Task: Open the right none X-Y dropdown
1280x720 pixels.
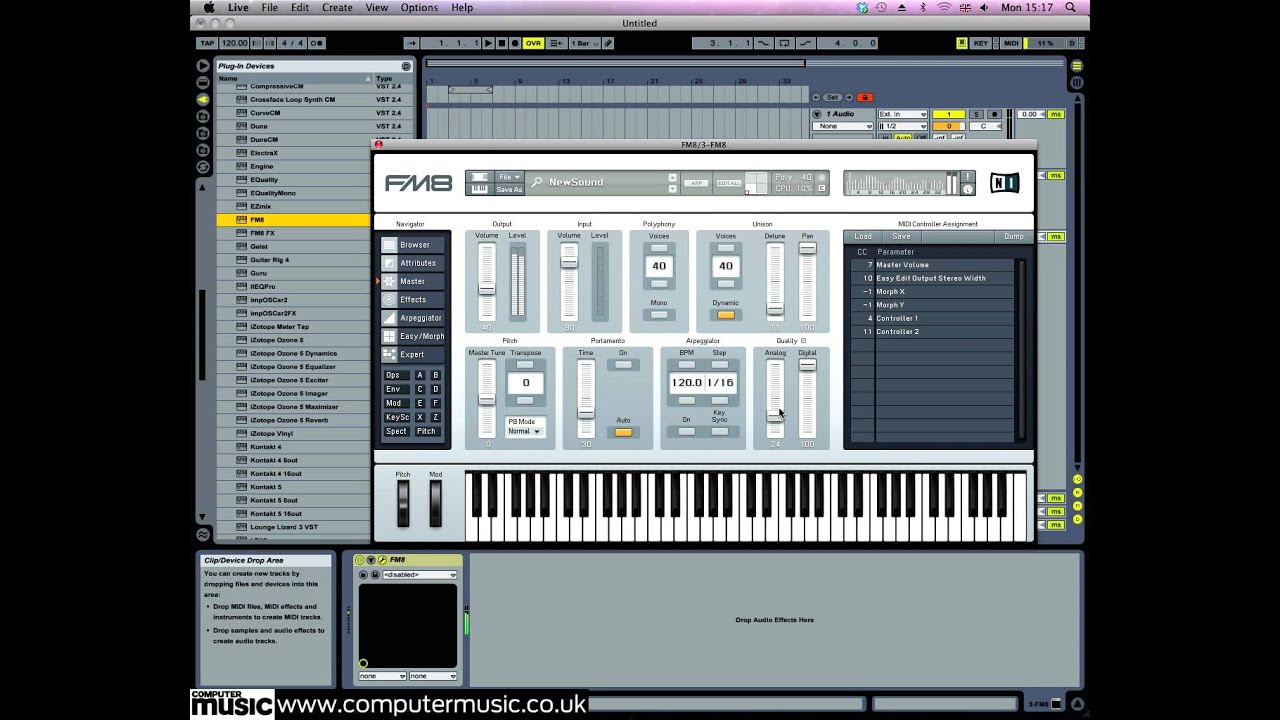Action: [x=432, y=676]
